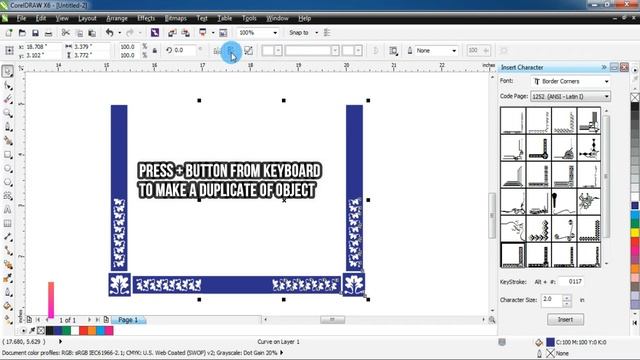Open the Snap to dropdown
The image size is (640, 360).
[x=316, y=33]
